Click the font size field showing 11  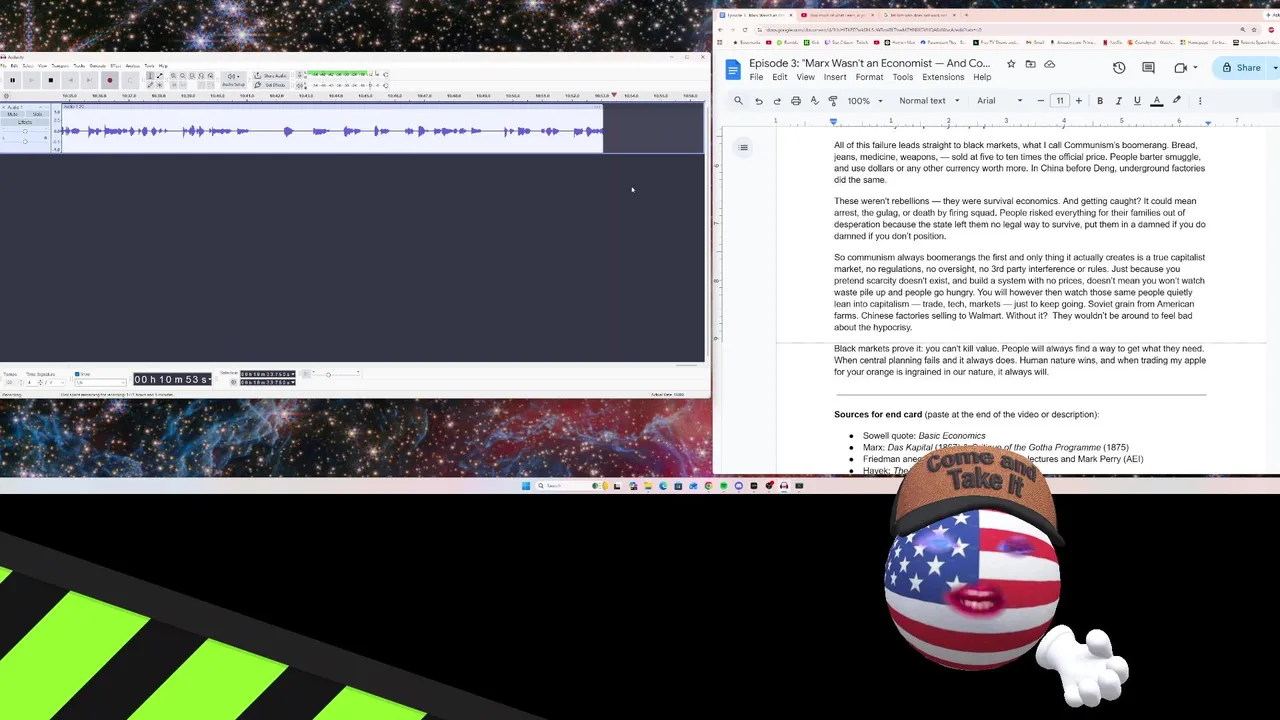click(x=1060, y=101)
